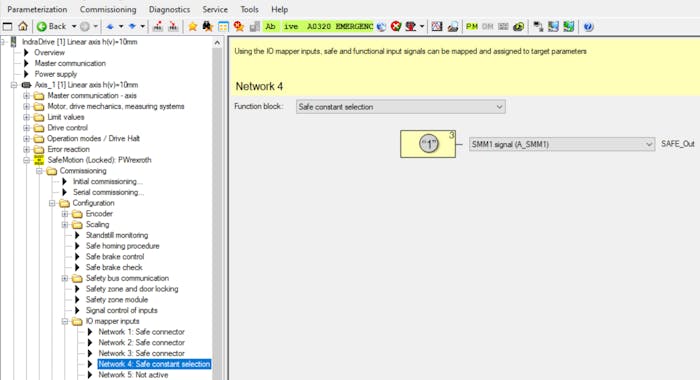Open the Function block combo box
Image resolution: width=700 pixels, height=380 pixels.
(400, 107)
